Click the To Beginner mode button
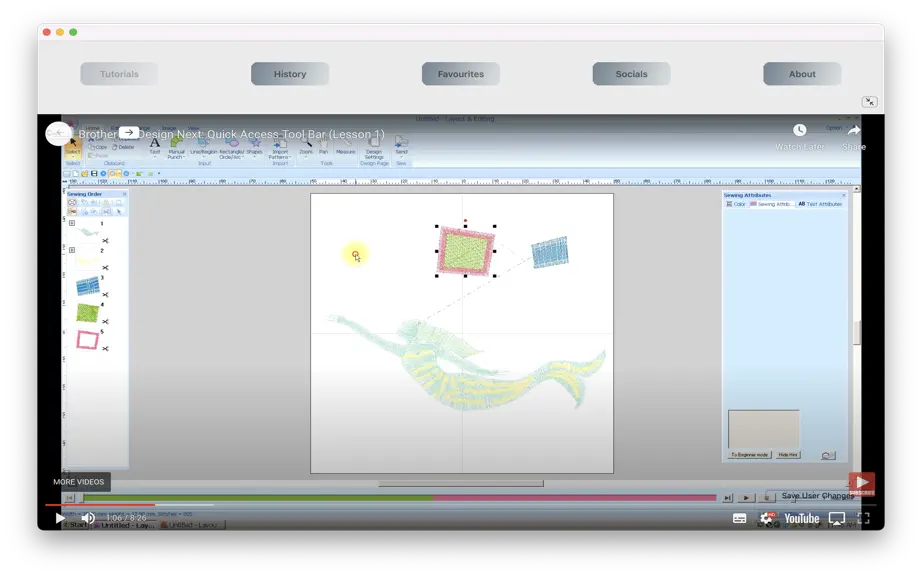 pyautogui.click(x=749, y=455)
